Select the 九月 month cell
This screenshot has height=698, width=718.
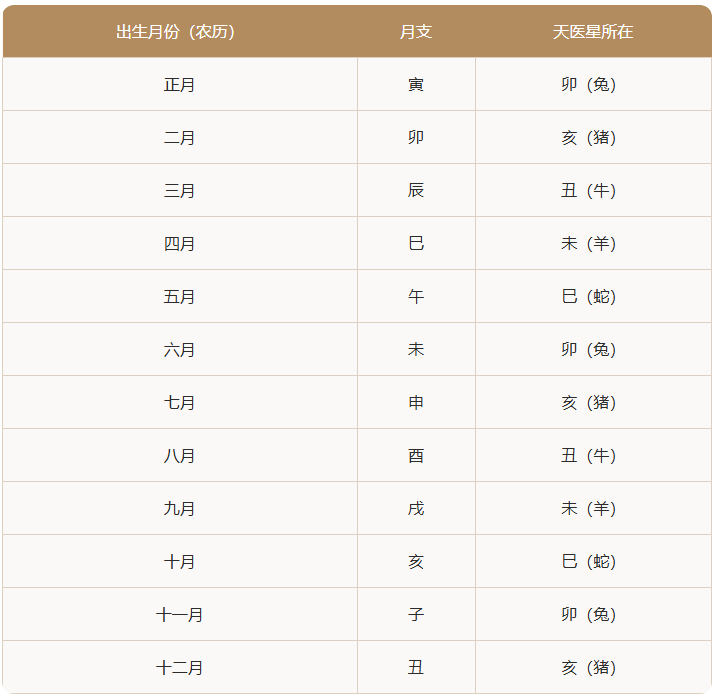click(180, 509)
